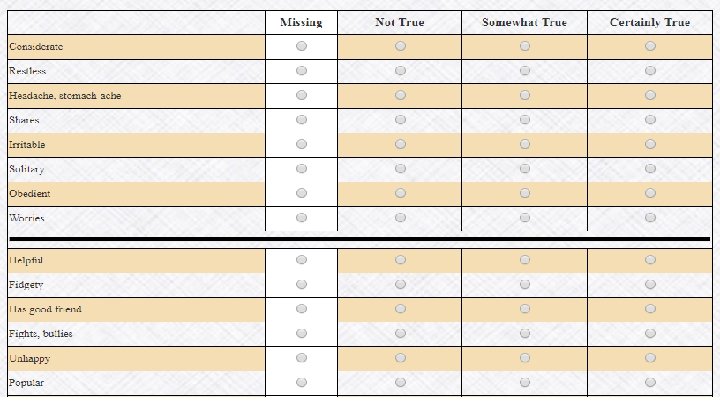Viewport: 720px width, 405px height.
Task: Choose Certainly True for Headache, stomach ache
Action: pos(650,95)
